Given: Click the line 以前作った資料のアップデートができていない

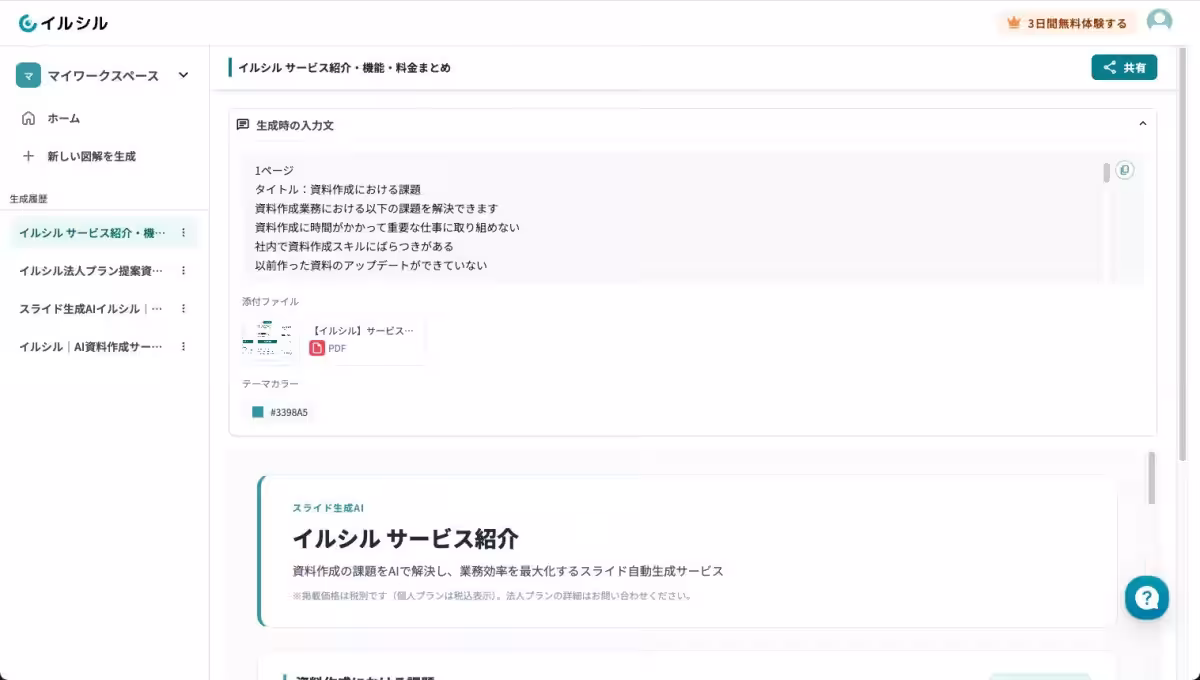Looking at the screenshot, I should 371,265.
